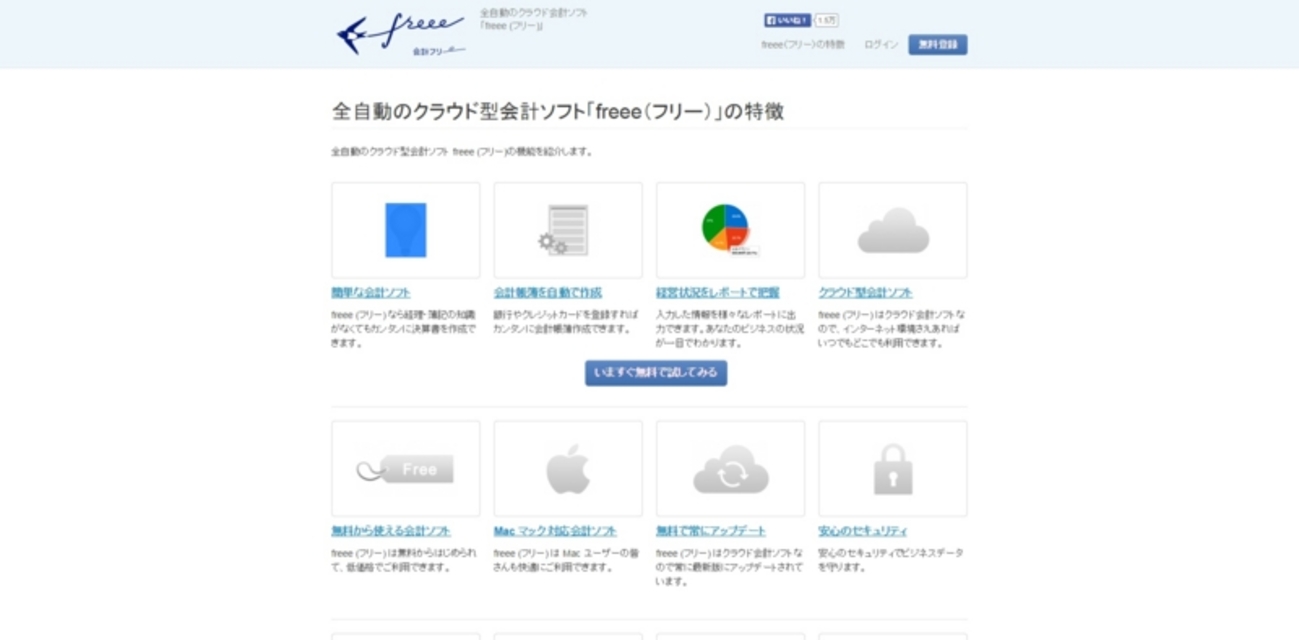Click the freee swallow logo
The width and height of the screenshot is (1299, 640).
401,34
